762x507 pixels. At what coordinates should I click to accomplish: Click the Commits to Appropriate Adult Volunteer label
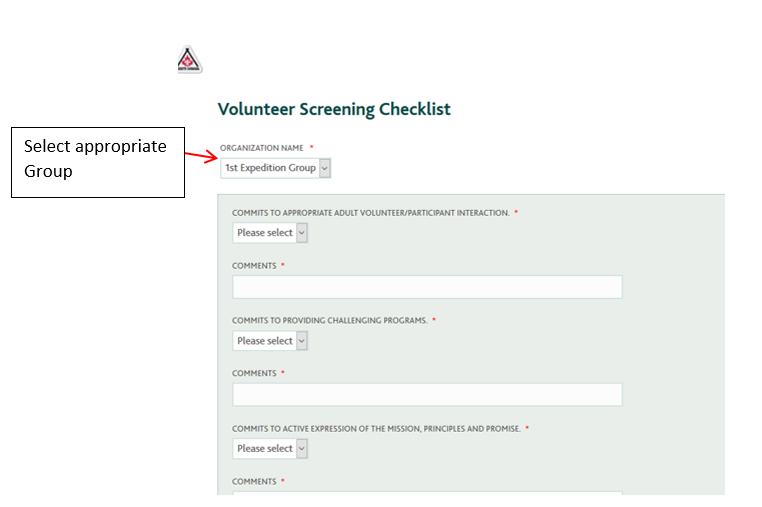pyautogui.click(x=371, y=213)
